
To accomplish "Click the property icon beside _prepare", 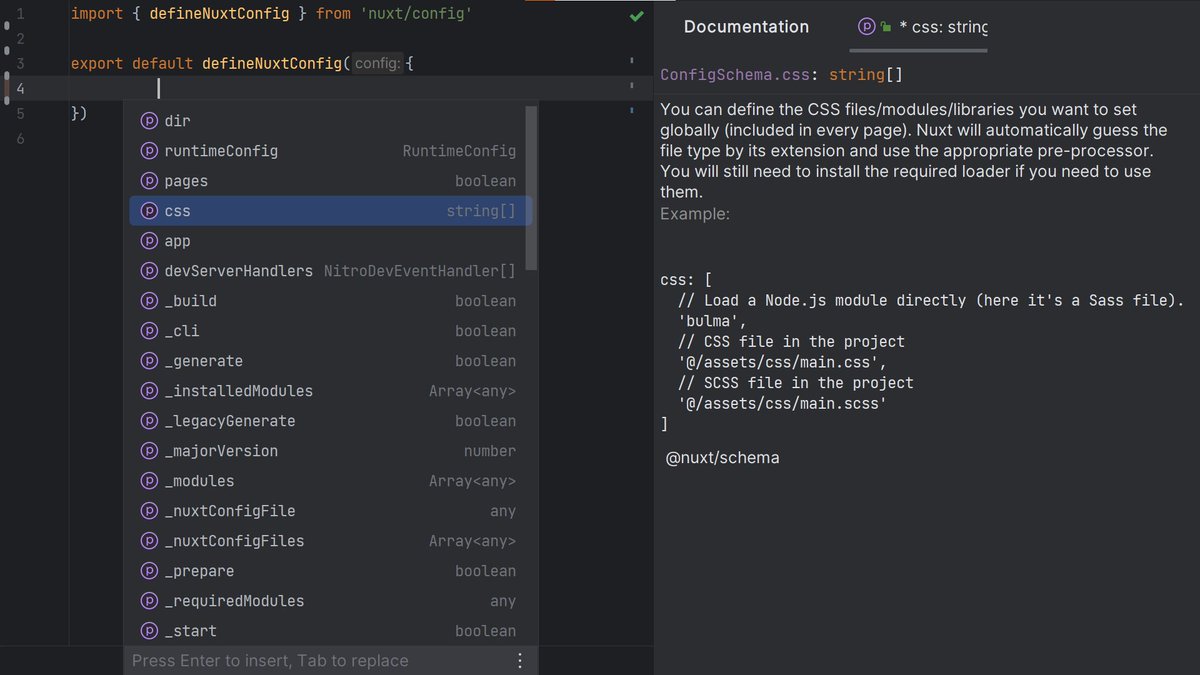I will click(x=149, y=571).
